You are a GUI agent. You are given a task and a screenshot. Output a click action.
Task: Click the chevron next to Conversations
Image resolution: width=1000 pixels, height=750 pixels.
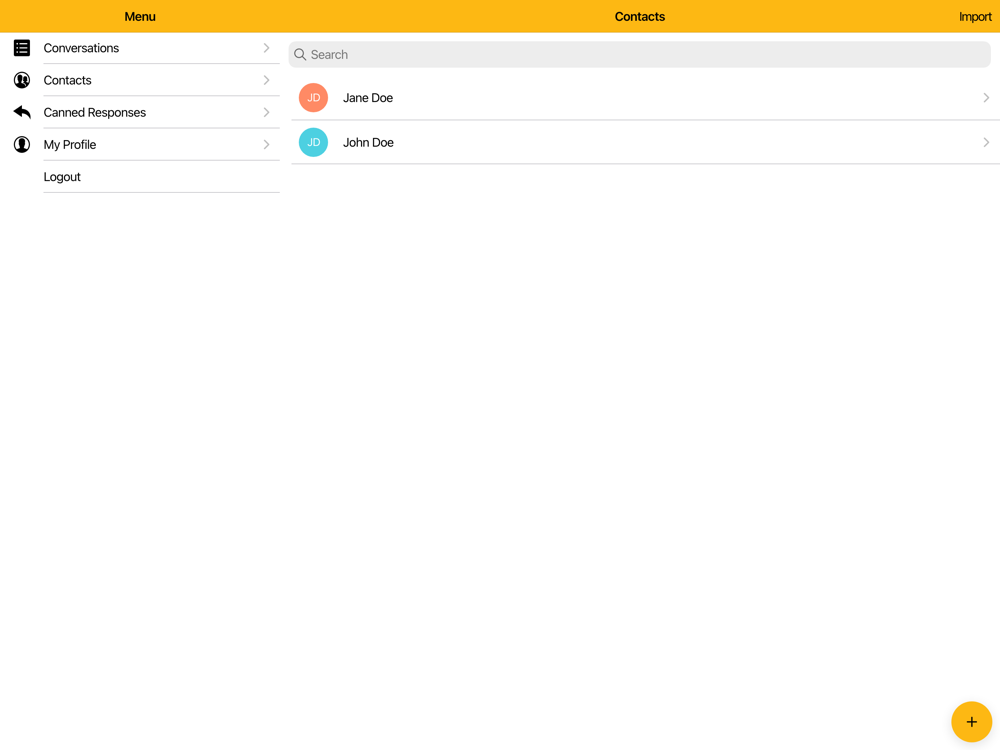pyautogui.click(x=267, y=48)
